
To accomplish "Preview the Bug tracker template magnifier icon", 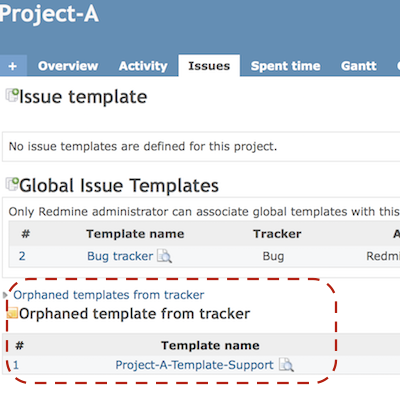I will 164,256.
